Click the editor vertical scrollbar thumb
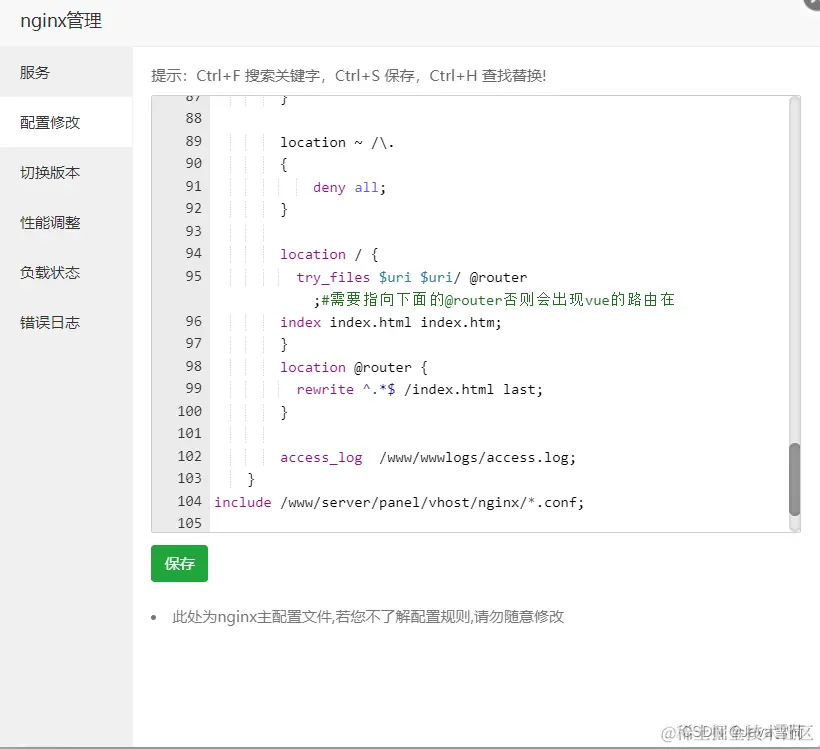 (794, 479)
